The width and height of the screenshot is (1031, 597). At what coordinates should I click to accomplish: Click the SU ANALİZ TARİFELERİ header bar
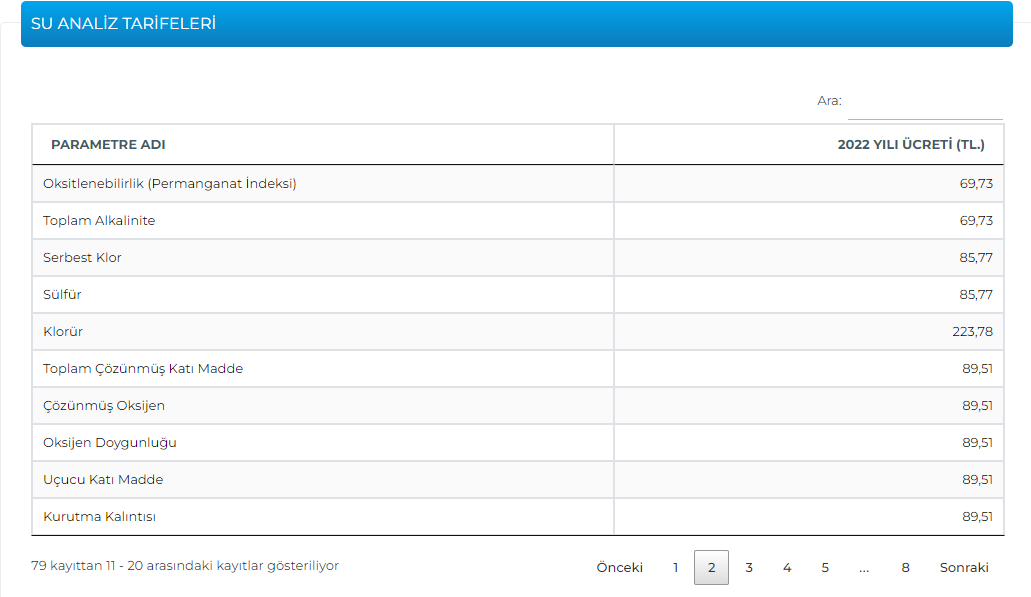pos(516,24)
